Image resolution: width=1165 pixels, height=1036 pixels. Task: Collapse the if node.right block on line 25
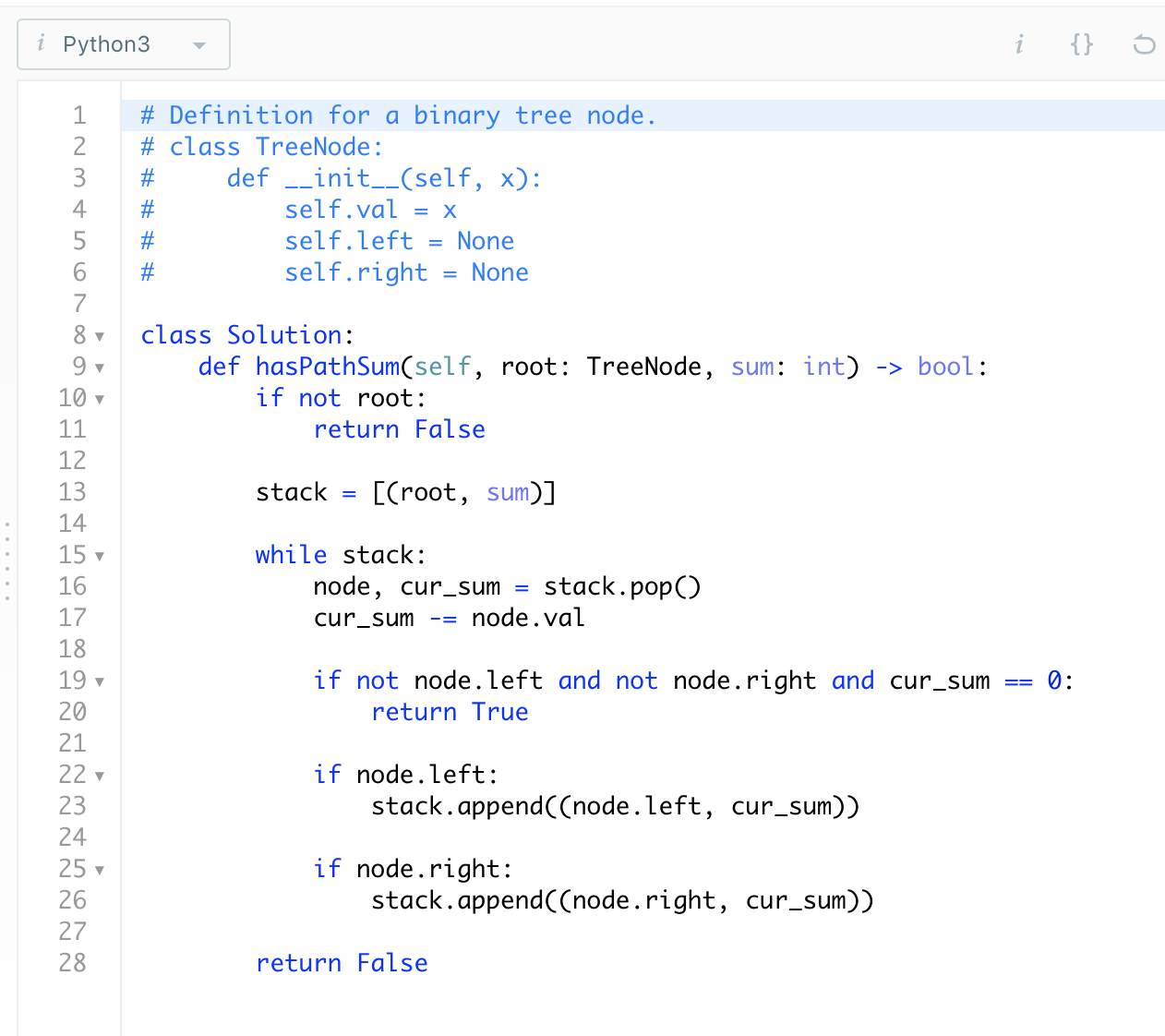101,870
